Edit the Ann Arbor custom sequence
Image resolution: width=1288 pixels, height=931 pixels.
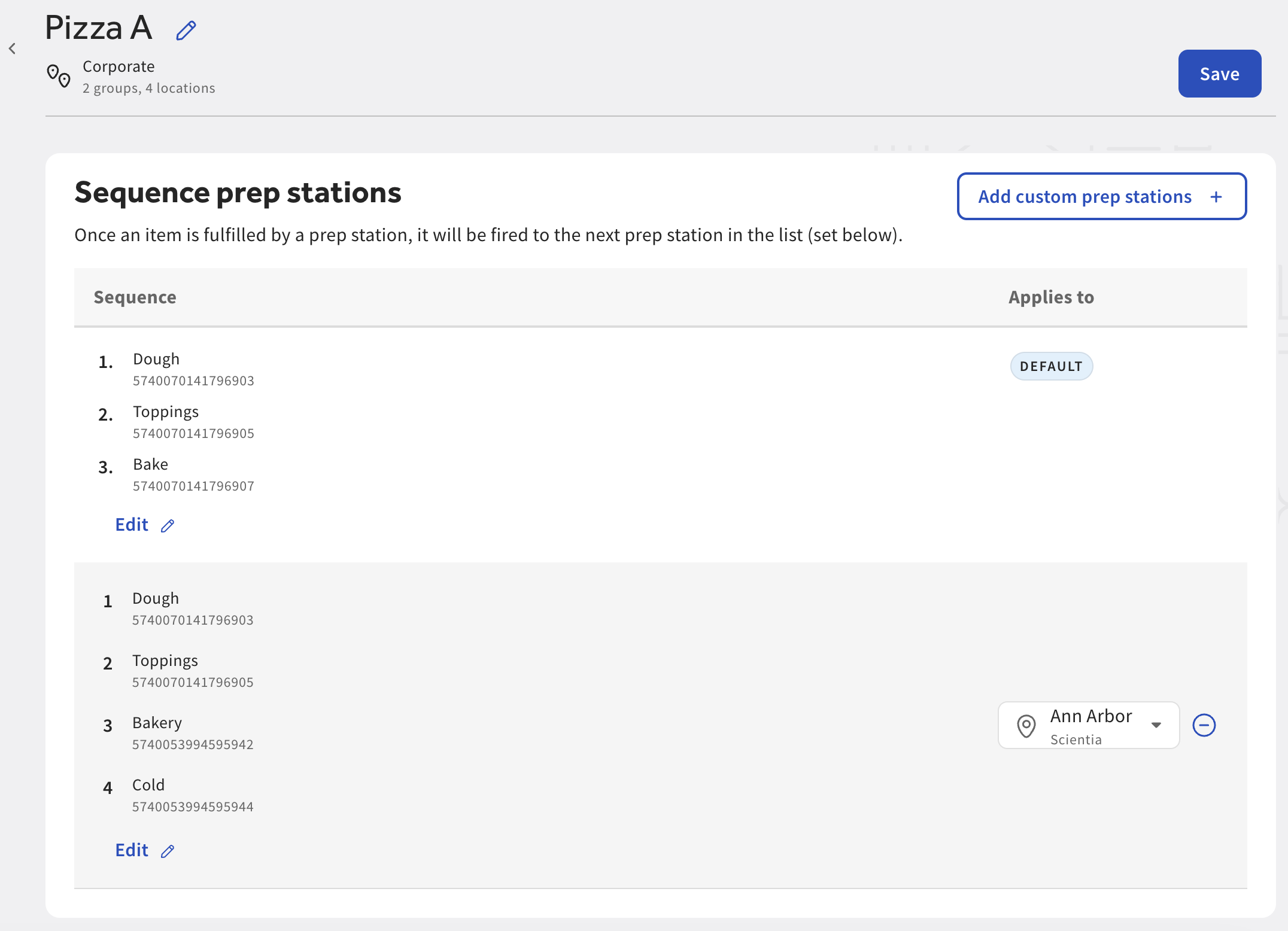pyautogui.click(x=144, y=850)
